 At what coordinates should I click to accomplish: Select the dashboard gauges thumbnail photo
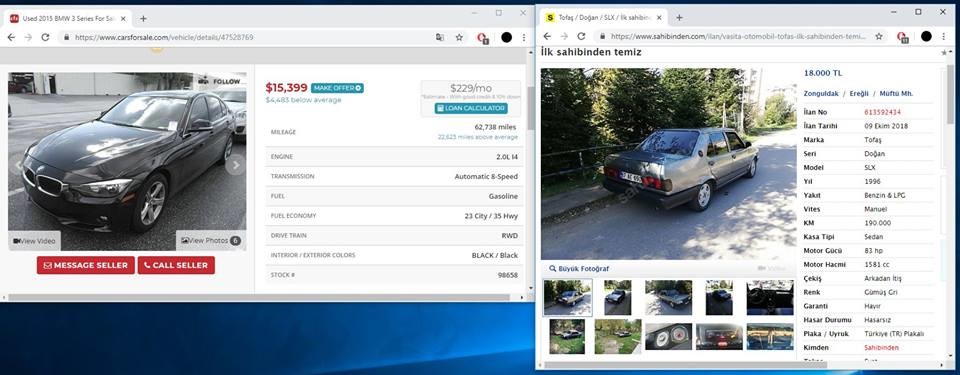tap(669, 336)
